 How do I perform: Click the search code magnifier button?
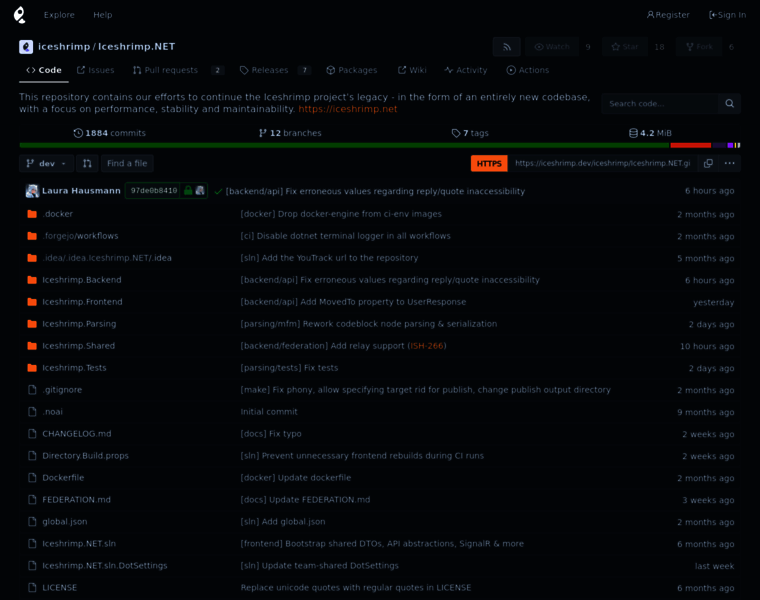point(729,103)
